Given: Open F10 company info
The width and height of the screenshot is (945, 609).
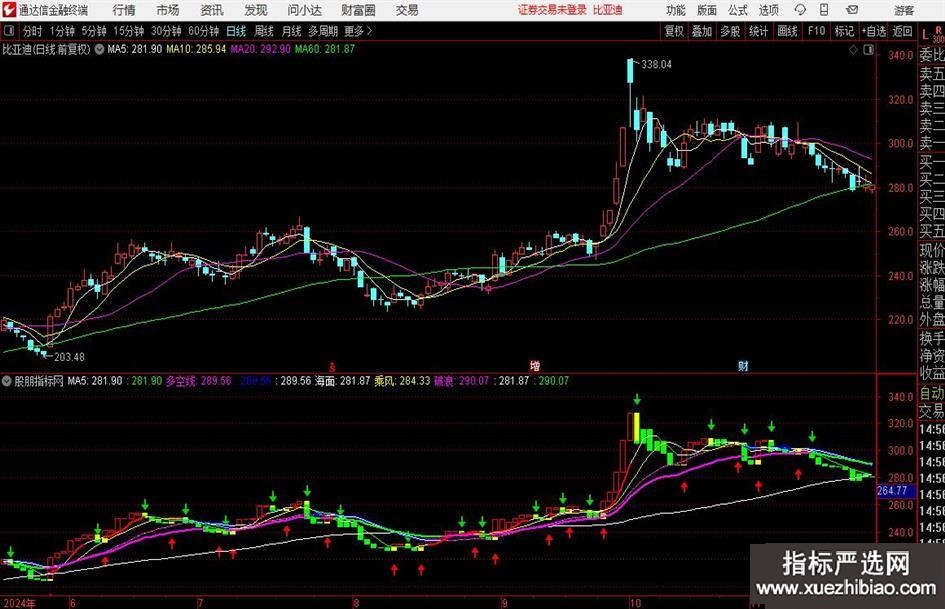Looking at the screenshot, I should click(816, 31).
